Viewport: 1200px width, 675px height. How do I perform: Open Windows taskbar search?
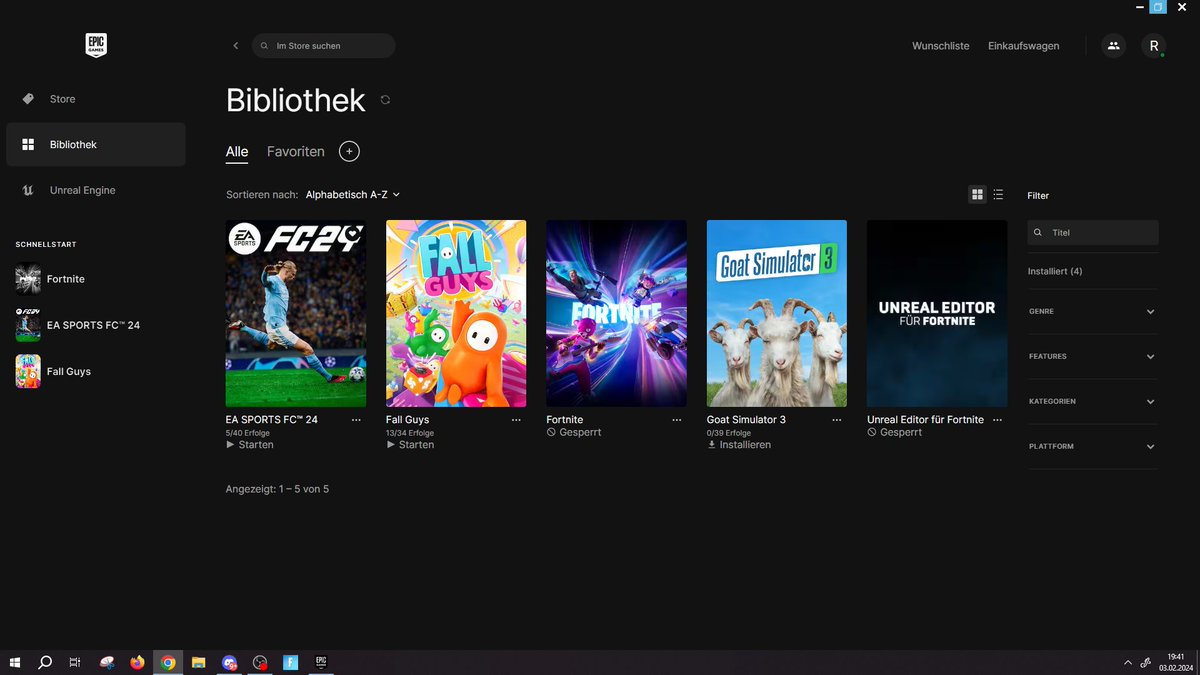pos(45,662)
